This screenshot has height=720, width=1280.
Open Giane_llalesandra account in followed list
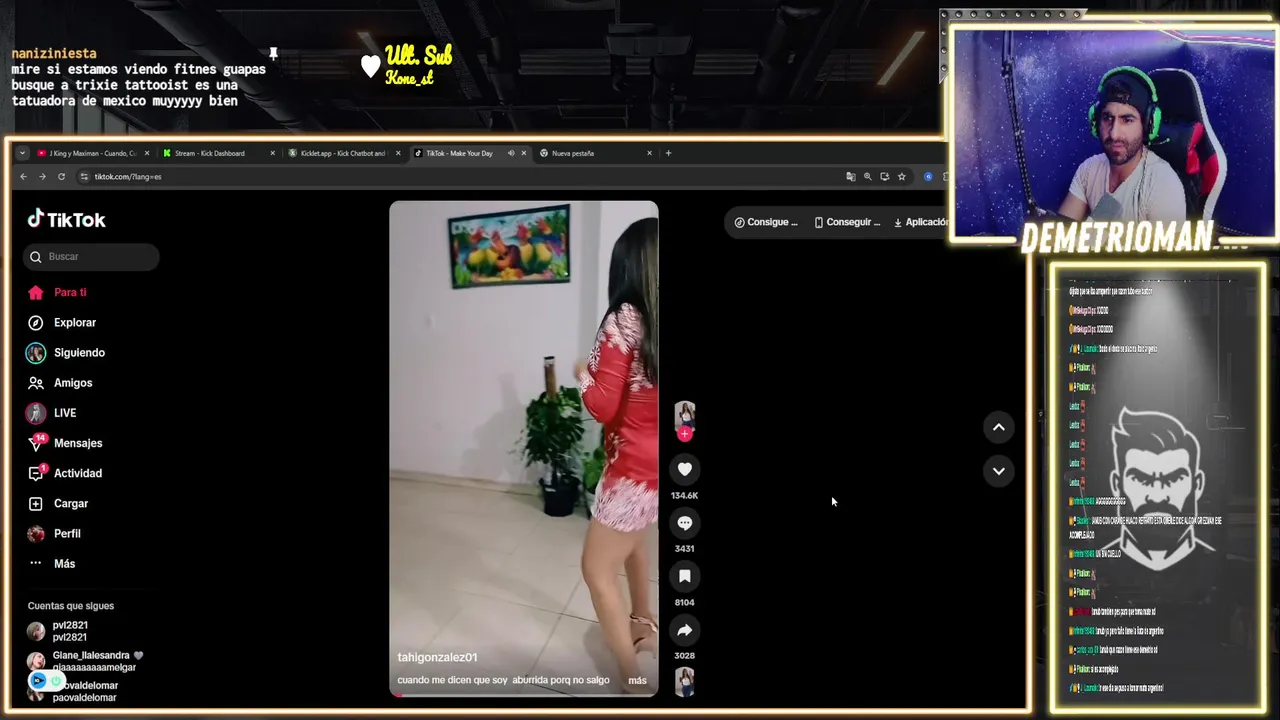(85, 661)
